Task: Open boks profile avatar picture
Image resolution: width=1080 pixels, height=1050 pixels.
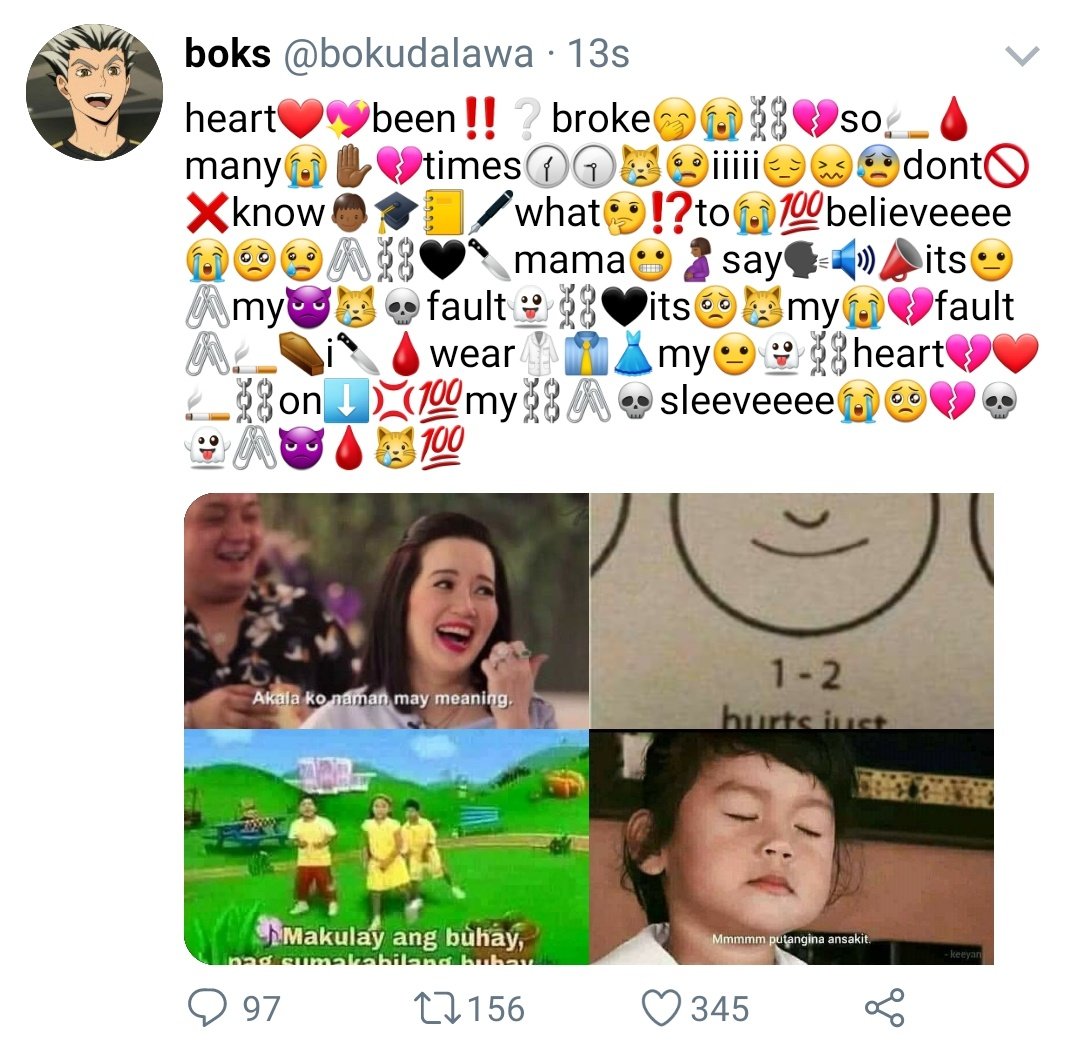Action: click(x=94, y=92)
